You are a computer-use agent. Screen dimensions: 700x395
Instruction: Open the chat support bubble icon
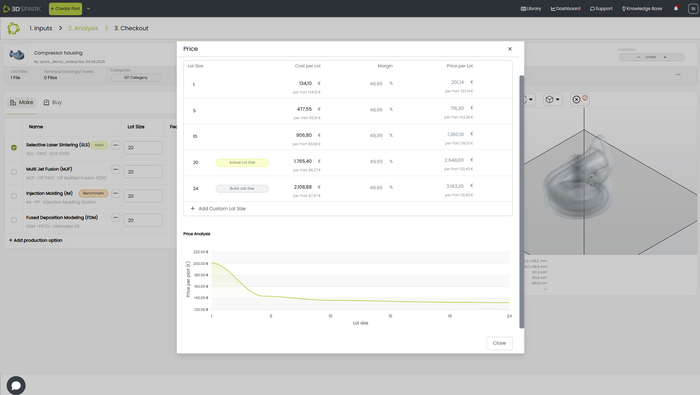pyautogui.click(x=16, y=385)
